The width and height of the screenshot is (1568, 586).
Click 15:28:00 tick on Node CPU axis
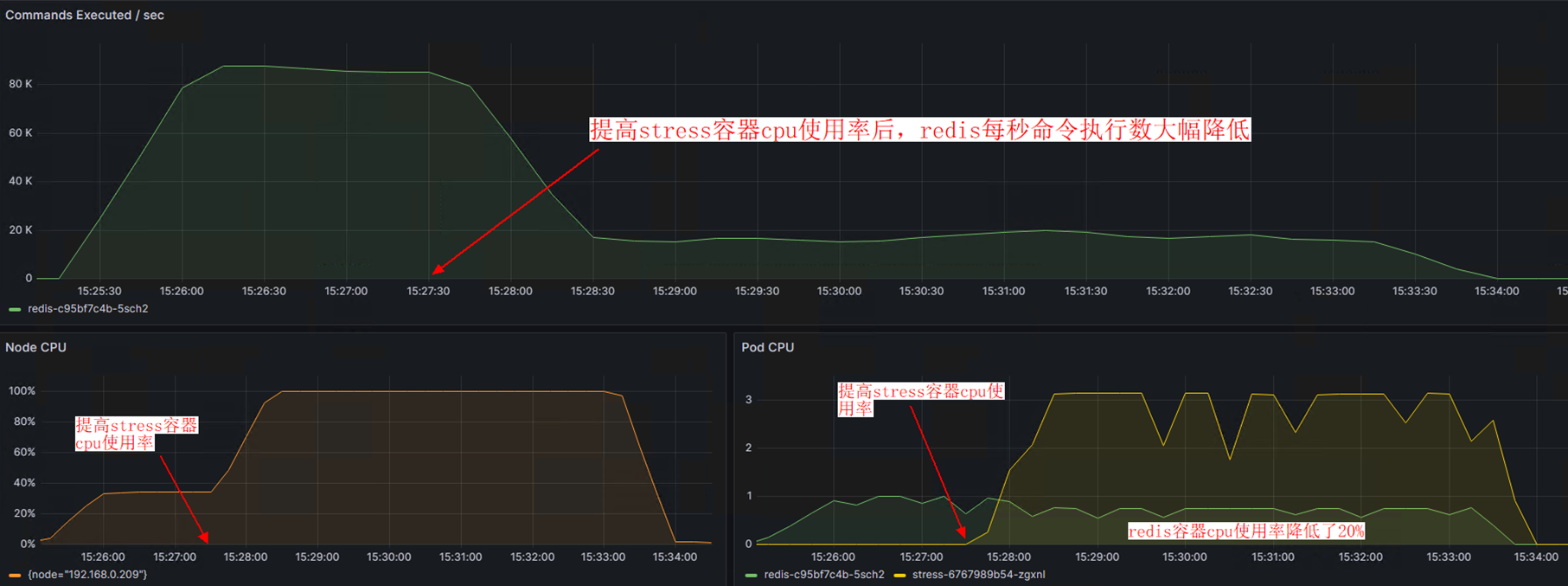246,557
